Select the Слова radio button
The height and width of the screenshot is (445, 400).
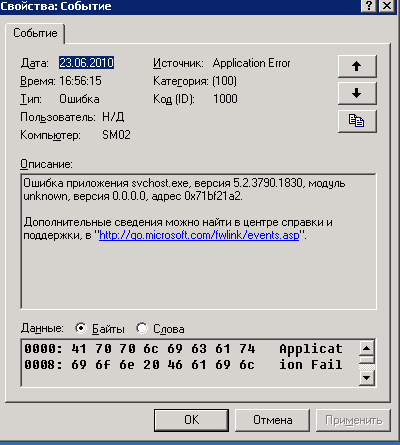[142, 328]
